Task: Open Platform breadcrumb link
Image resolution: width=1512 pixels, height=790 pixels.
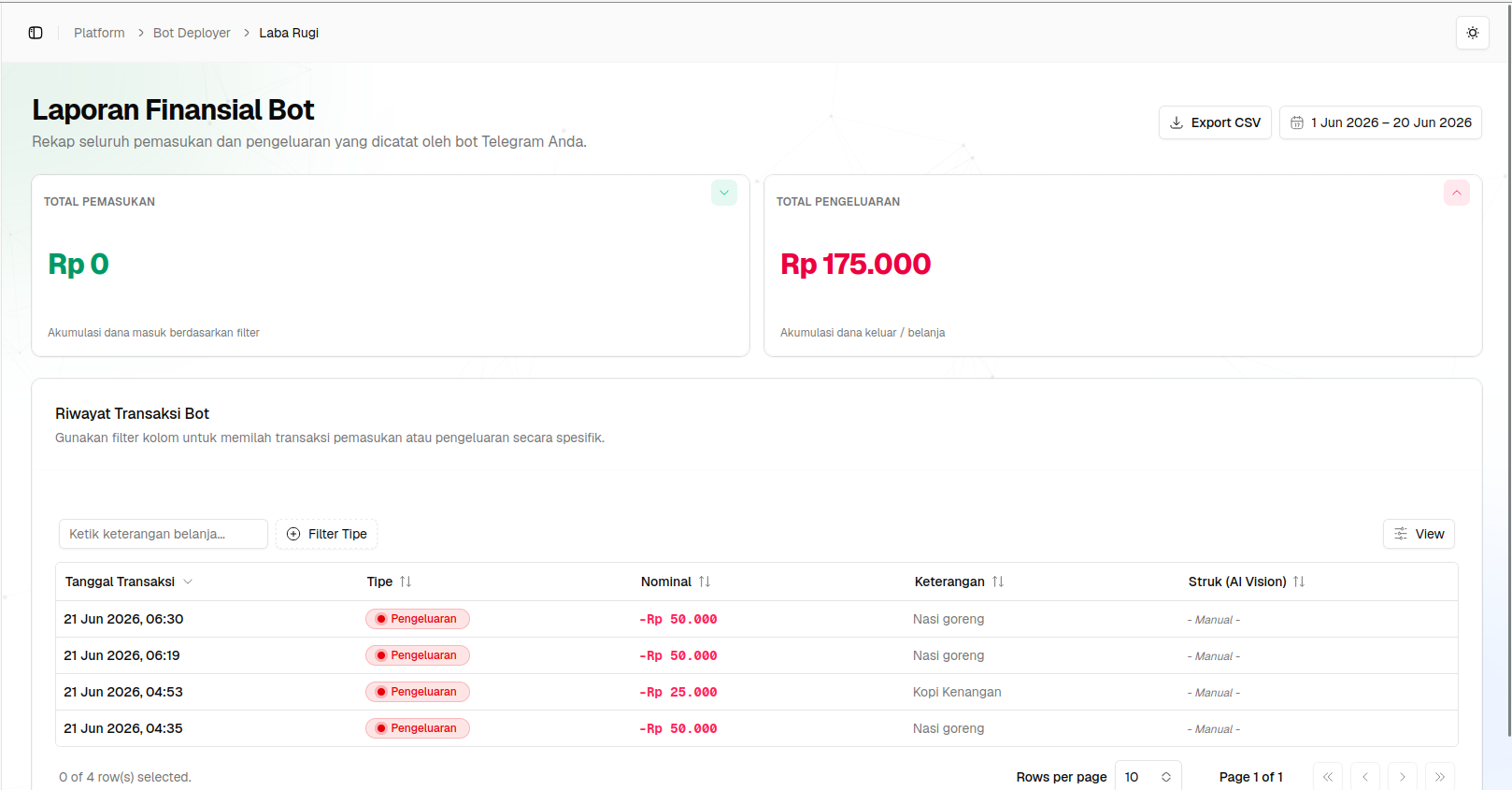Action: [x=99, y=33]
